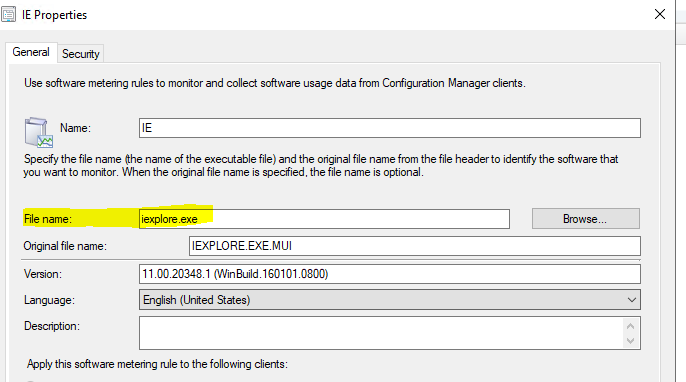The height and width of the screenshot is (382, 686).
Task: Click the File name label
Action: pos(48,219)
